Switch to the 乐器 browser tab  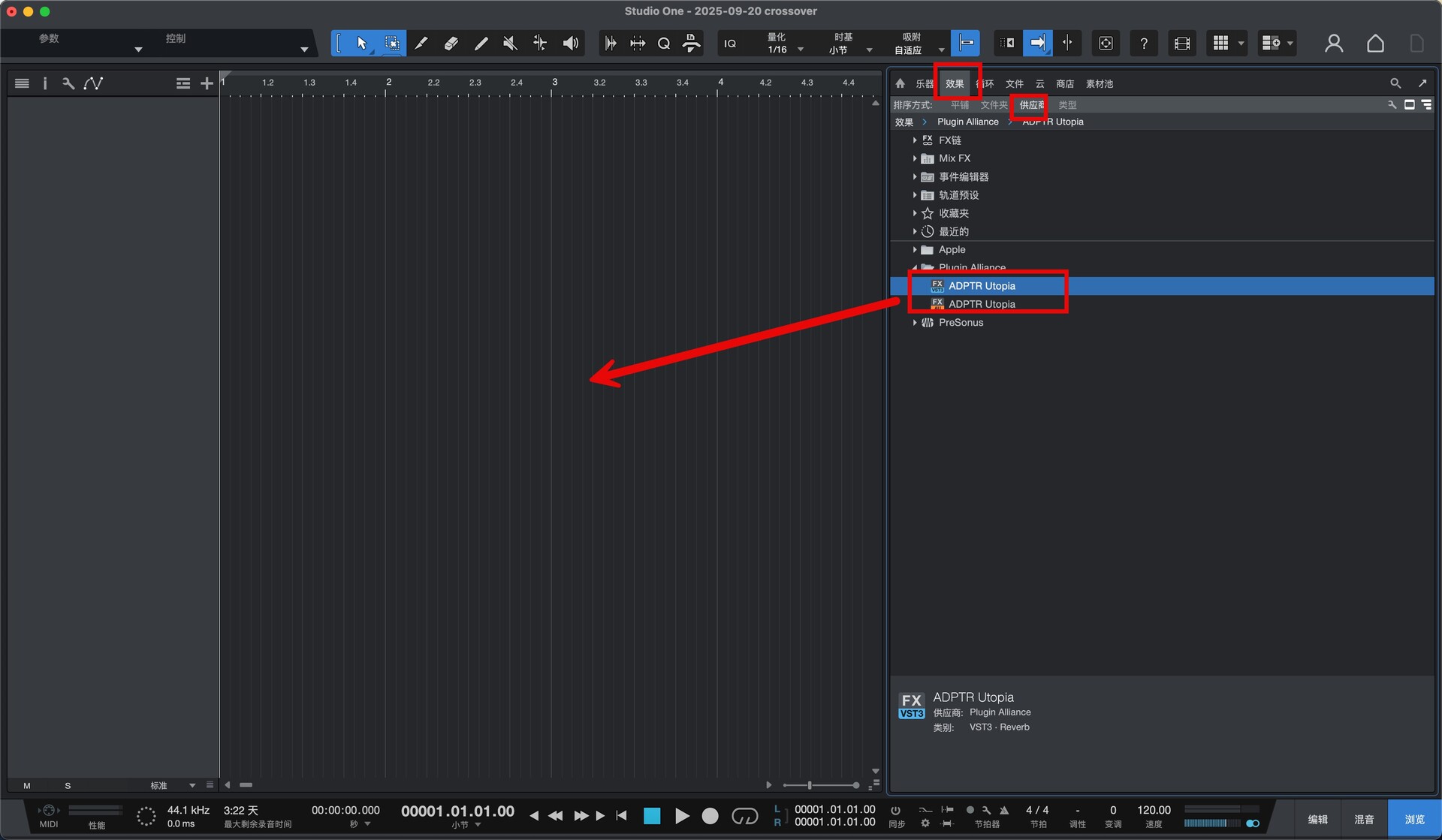(x=924, y=84)
